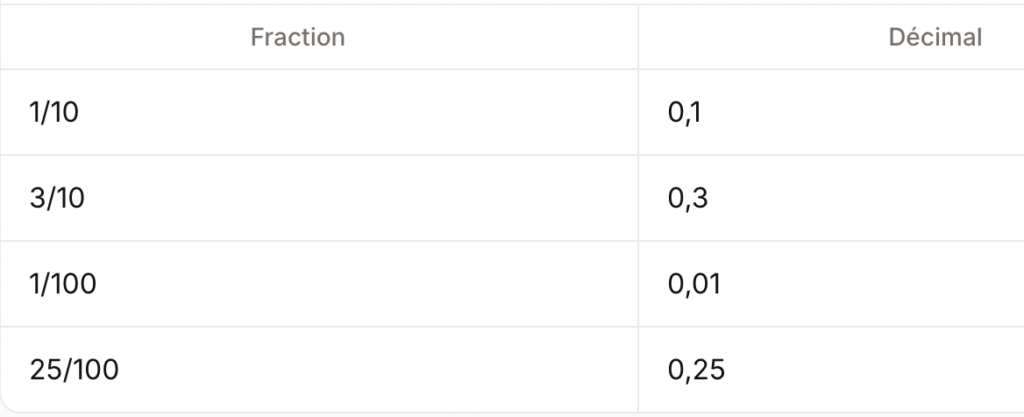Click border below the Décimal header
Image resolution: width=1024 pixels, height=417 pixels.
(830, 69)
